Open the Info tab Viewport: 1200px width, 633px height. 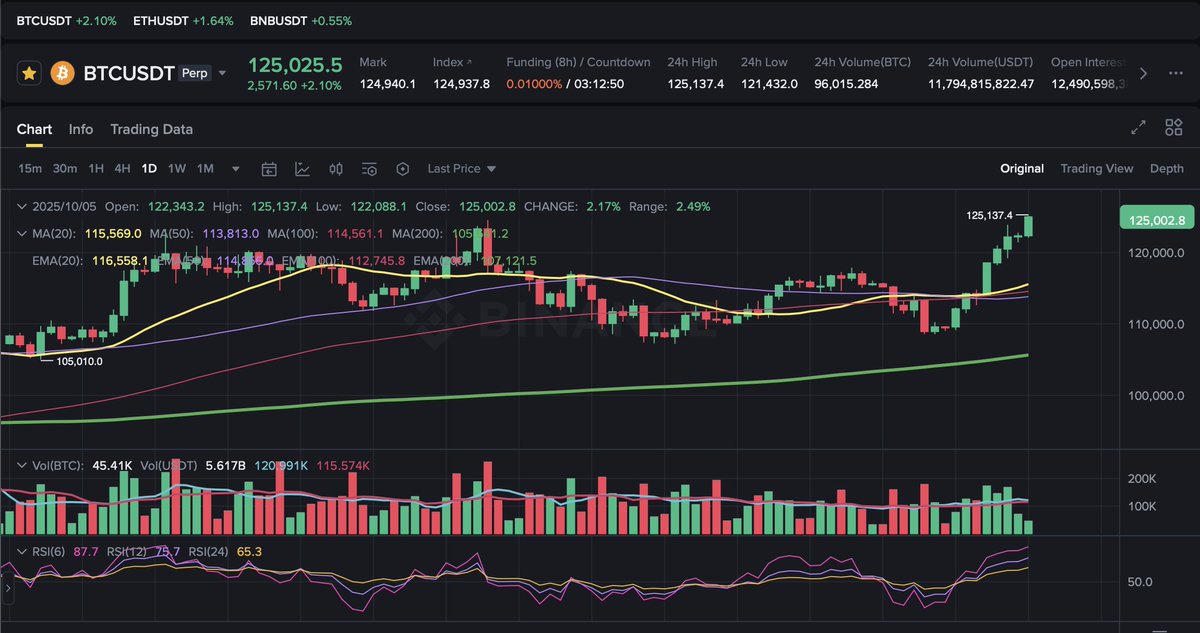pos(80,129)
